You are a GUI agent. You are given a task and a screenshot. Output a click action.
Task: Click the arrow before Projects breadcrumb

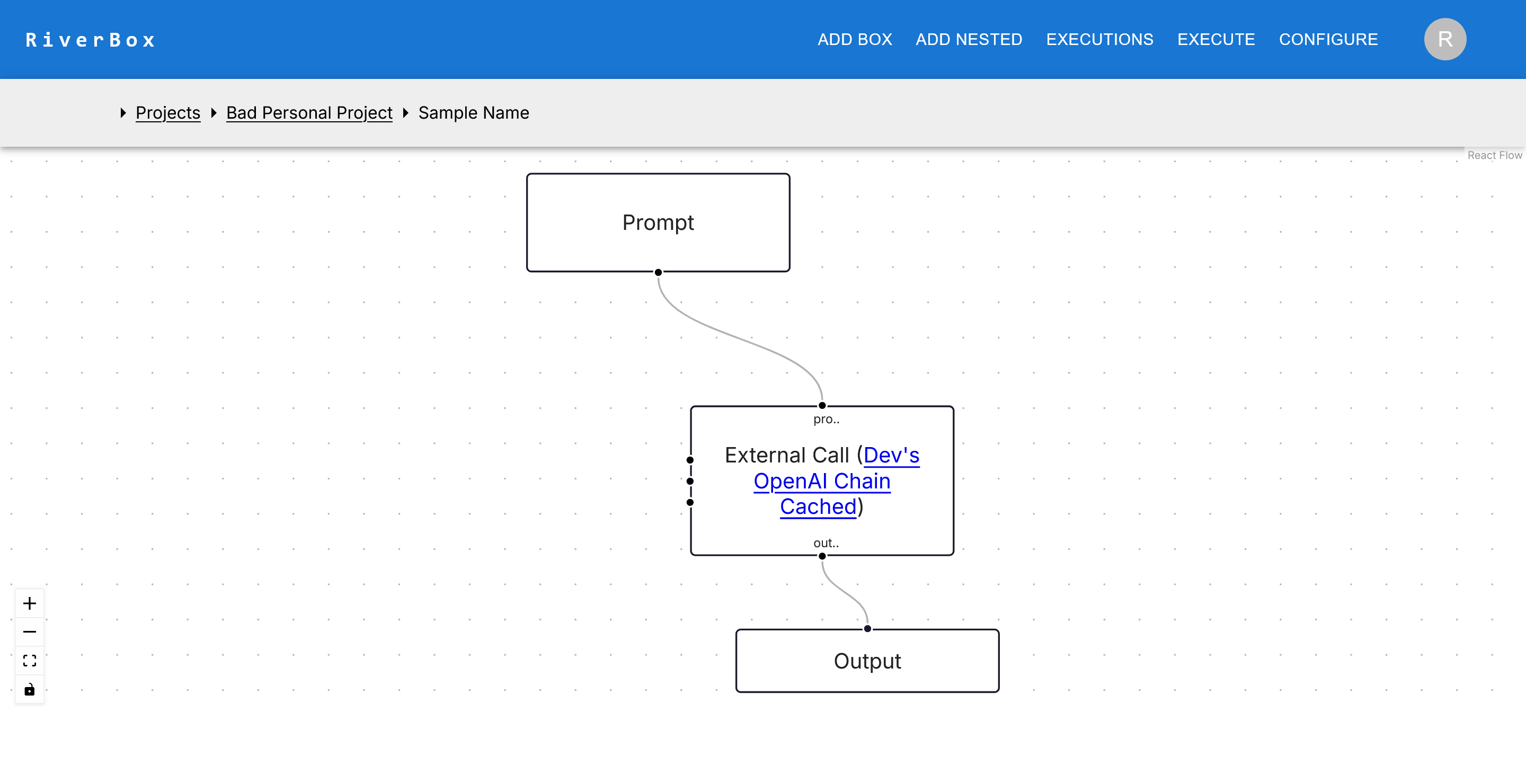point(123,112)
